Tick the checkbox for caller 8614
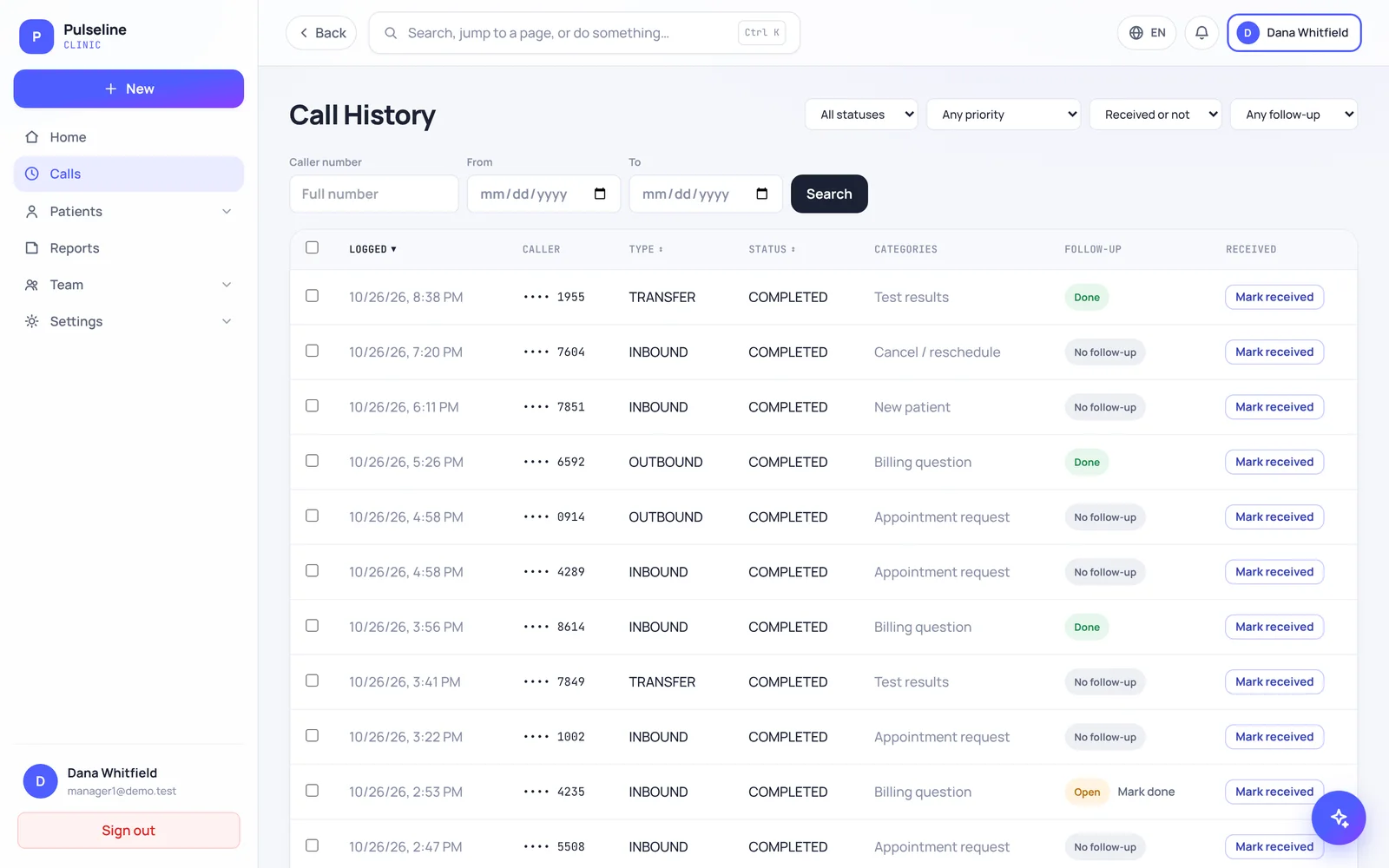The width and height of the screenshot is (1389, 868). pyautogui.click(x=313, y=626)
